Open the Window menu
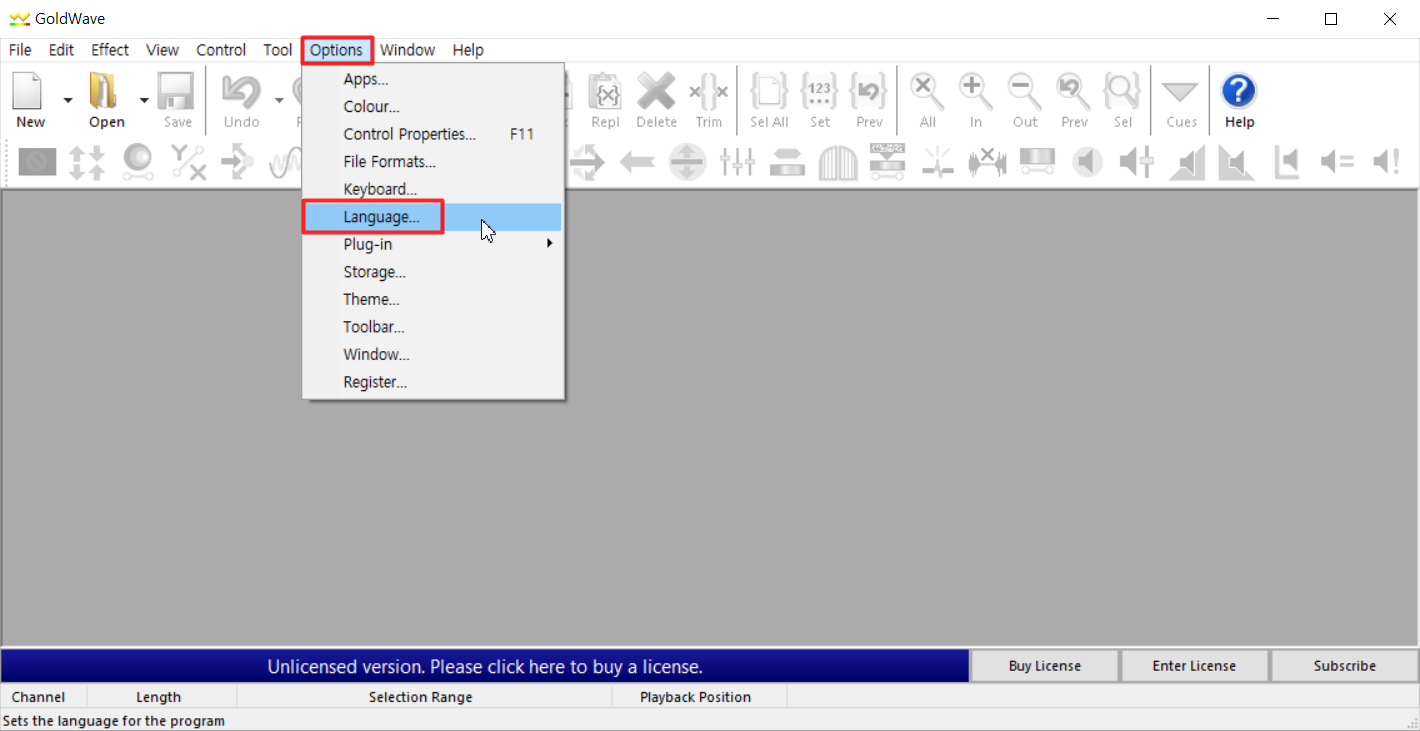This screenshot has height=731, width=1420. [407, 50]
